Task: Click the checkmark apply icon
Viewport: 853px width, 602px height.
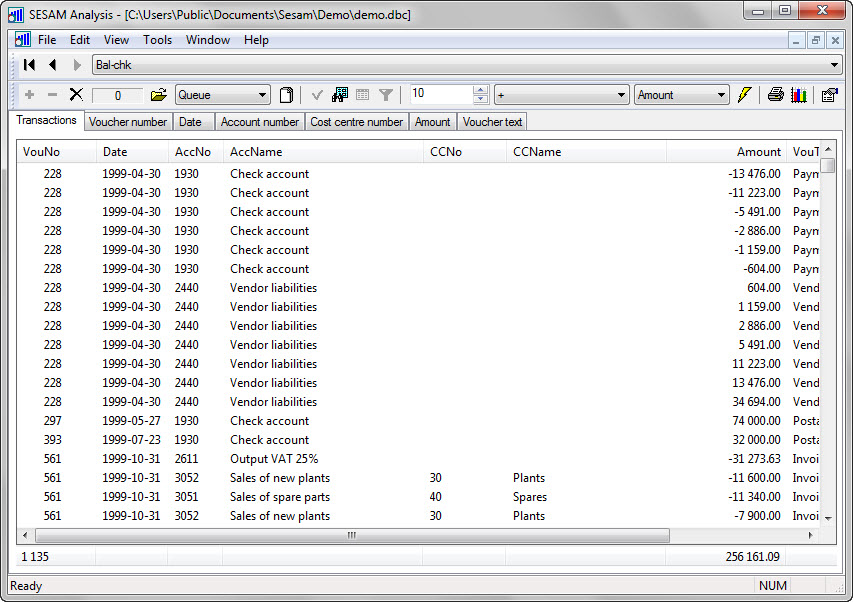Action: click(317, 96)
